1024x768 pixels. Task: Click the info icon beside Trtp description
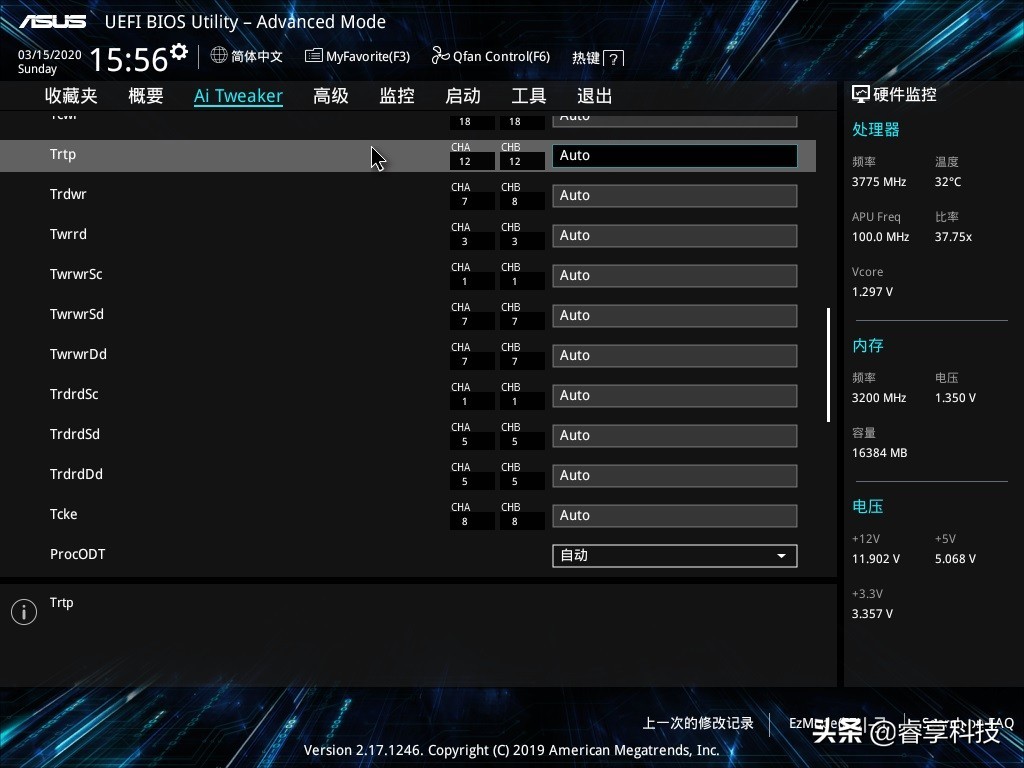click(x=24, y=612)
